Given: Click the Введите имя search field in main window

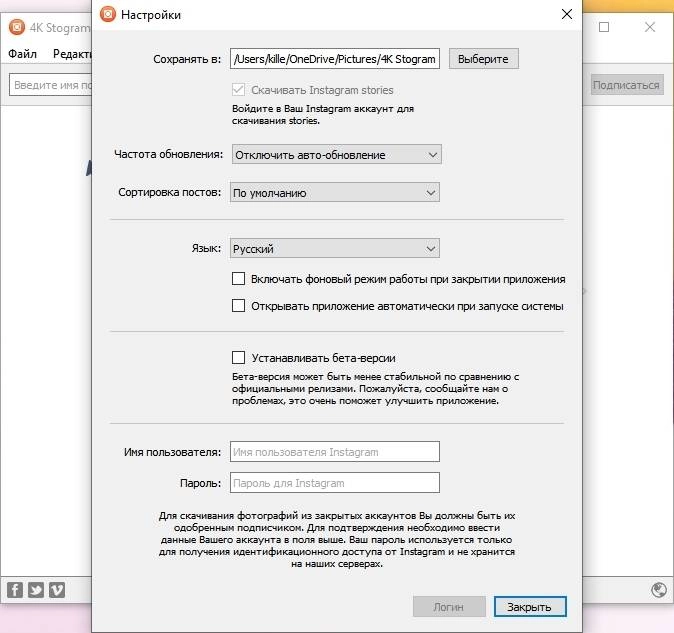Looking at the screenshot, I should click(51, 85).
